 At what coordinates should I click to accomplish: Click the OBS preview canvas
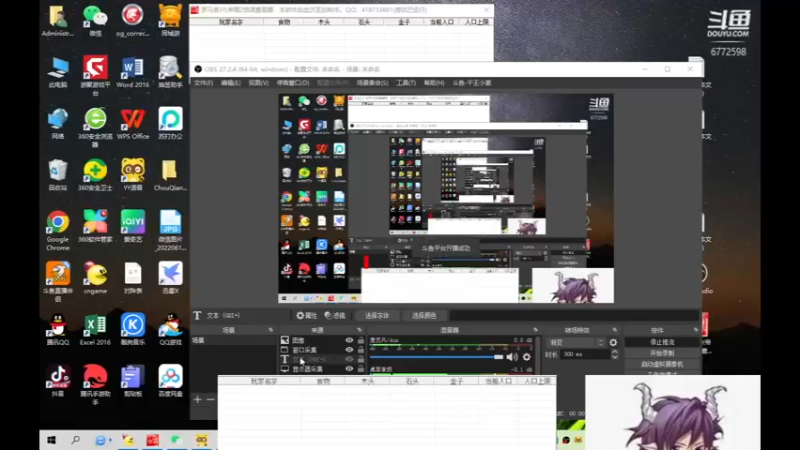446,198
